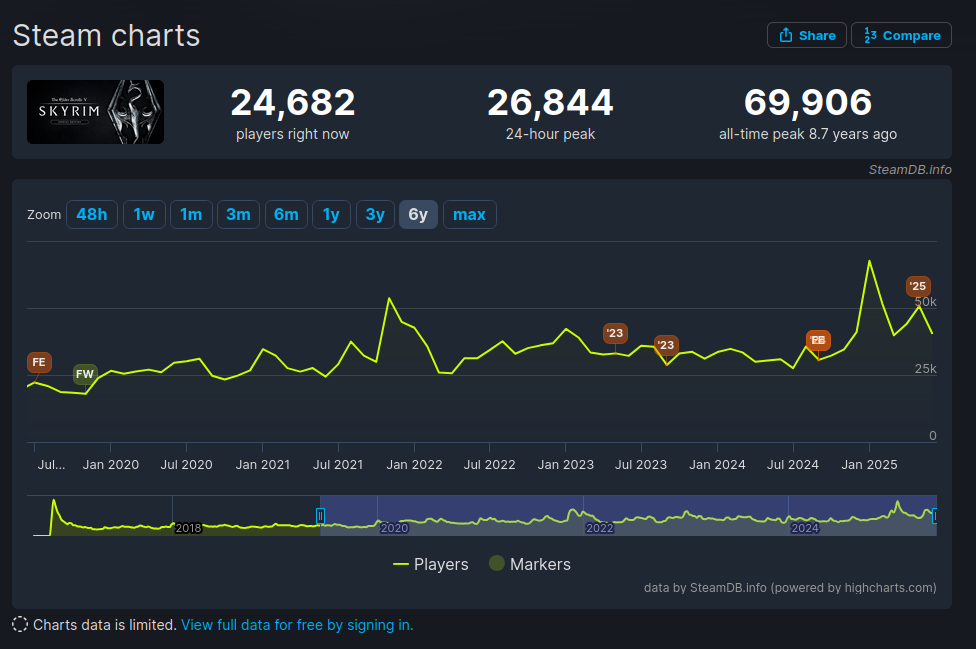Click the Jan 2022 axis label

coord(414,465)
